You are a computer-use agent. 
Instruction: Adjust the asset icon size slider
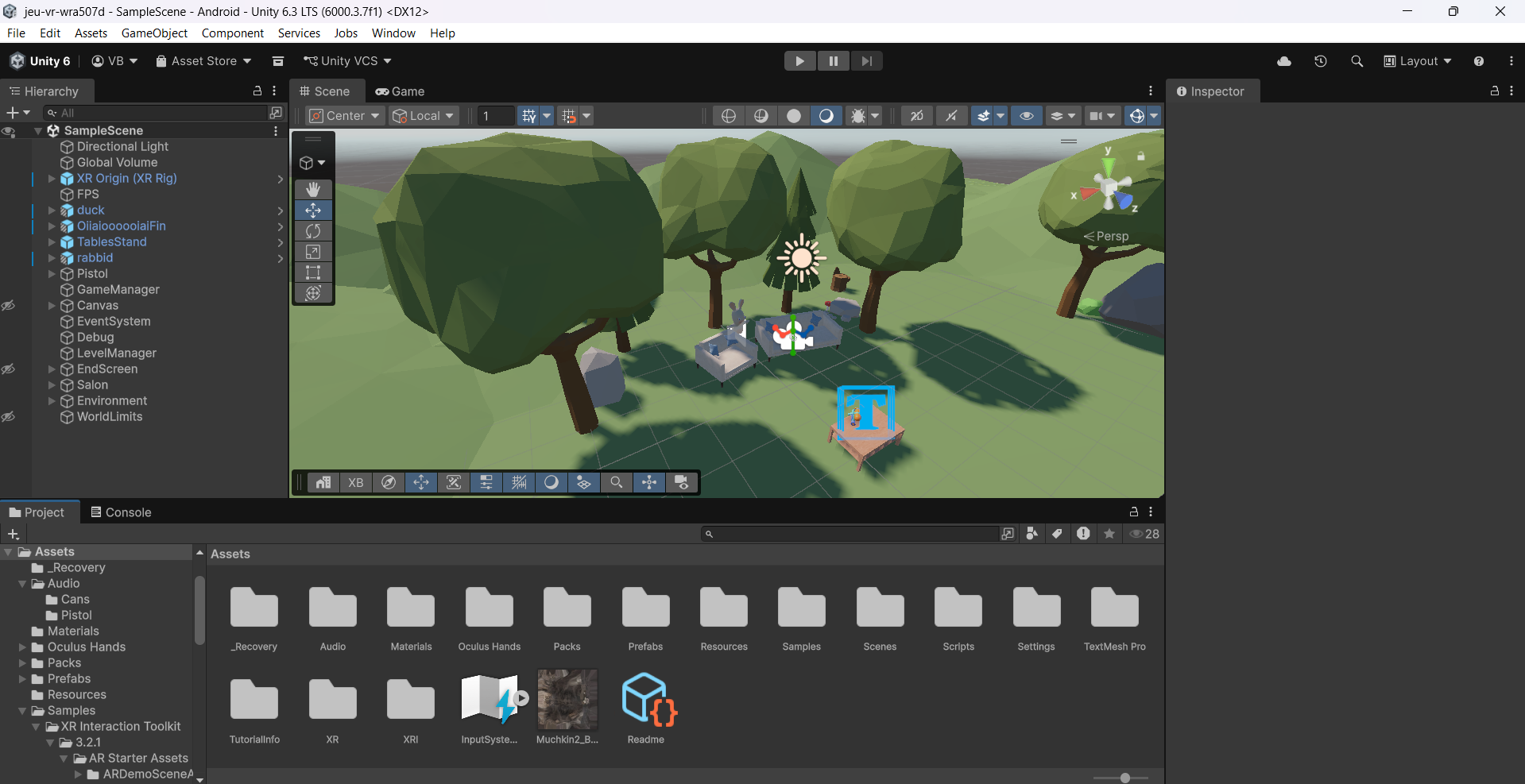(x=1124, y=778)
